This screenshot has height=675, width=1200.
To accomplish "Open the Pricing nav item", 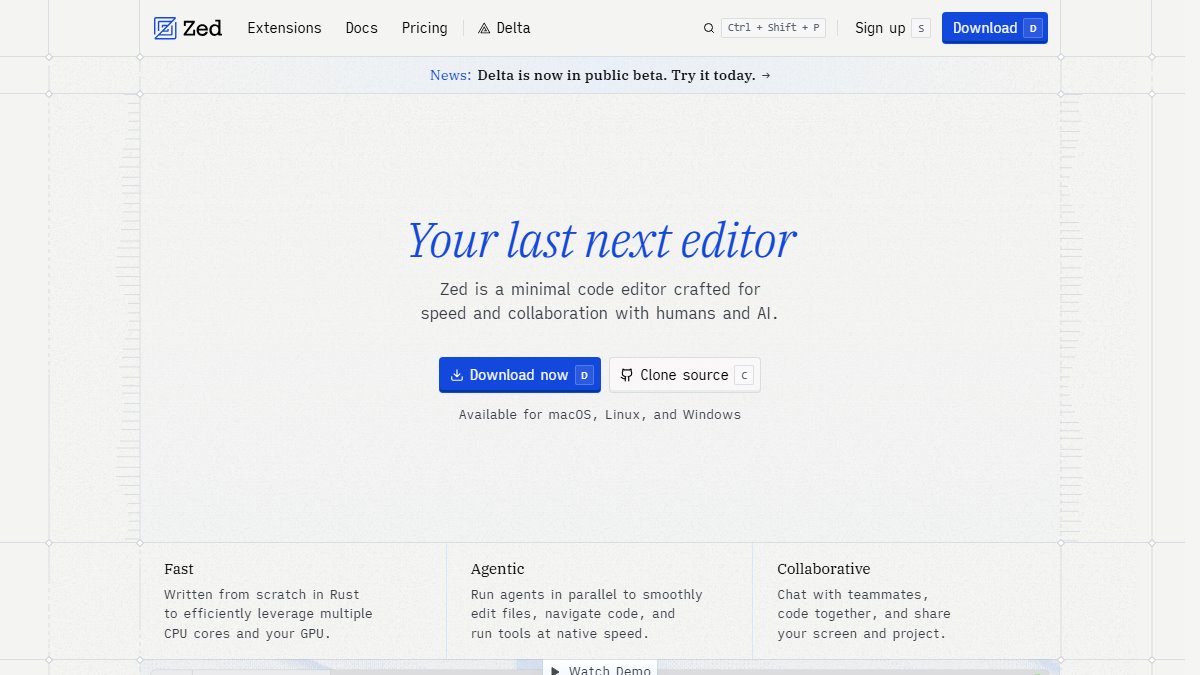I will point(425,28).
